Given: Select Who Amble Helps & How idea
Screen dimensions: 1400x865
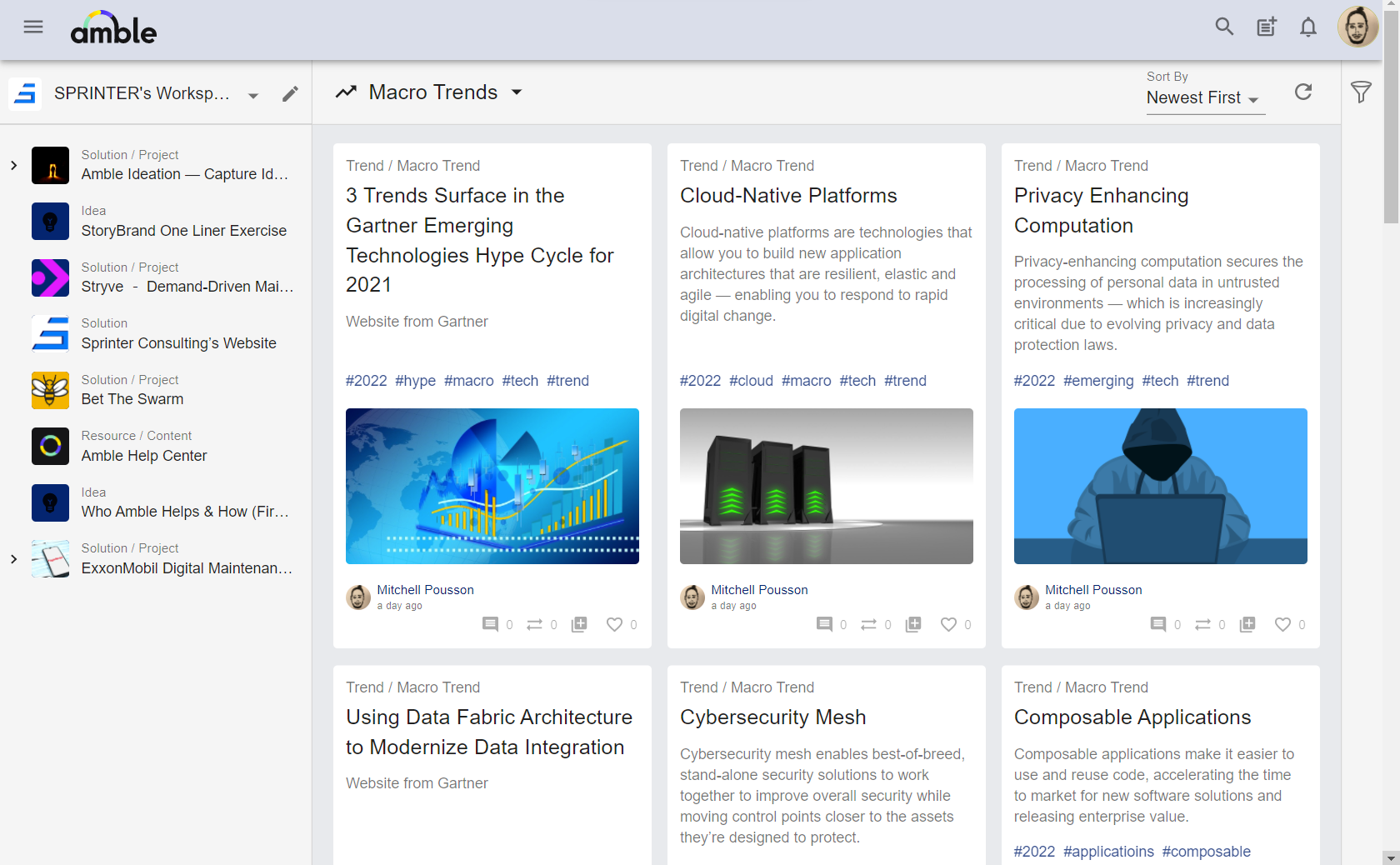Looking at the screenshot, I should click(x=185, y=512).
